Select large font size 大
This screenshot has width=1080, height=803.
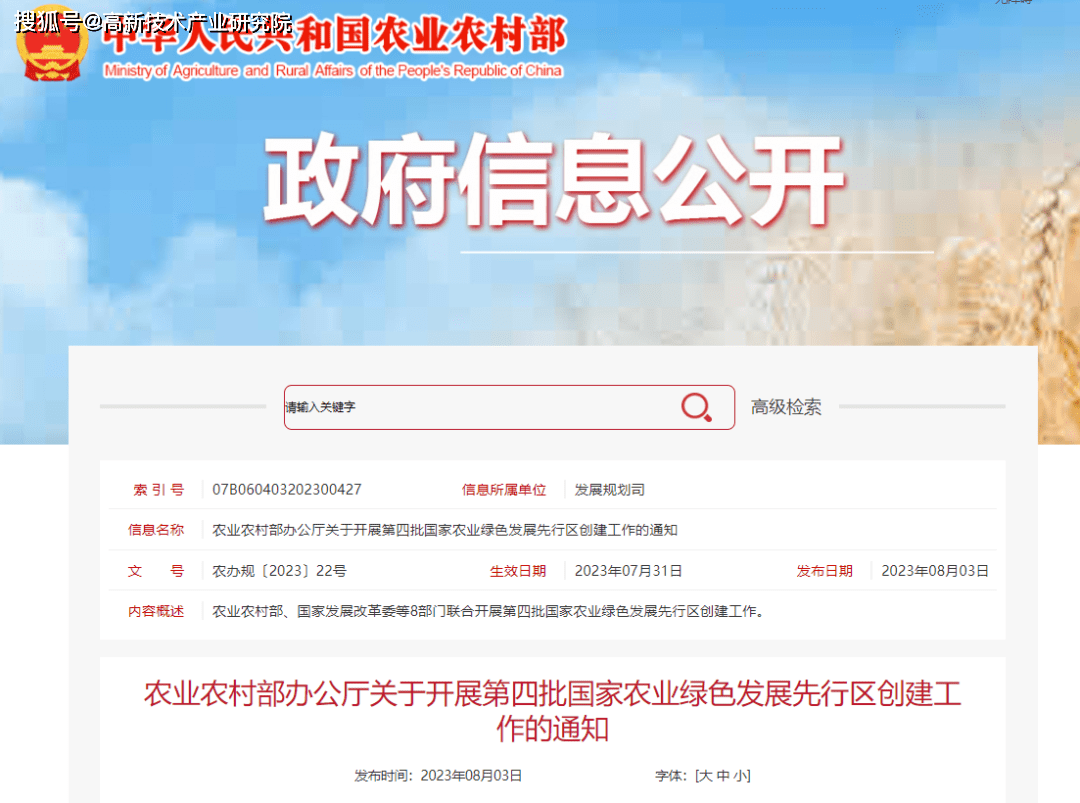pos(706,776)
